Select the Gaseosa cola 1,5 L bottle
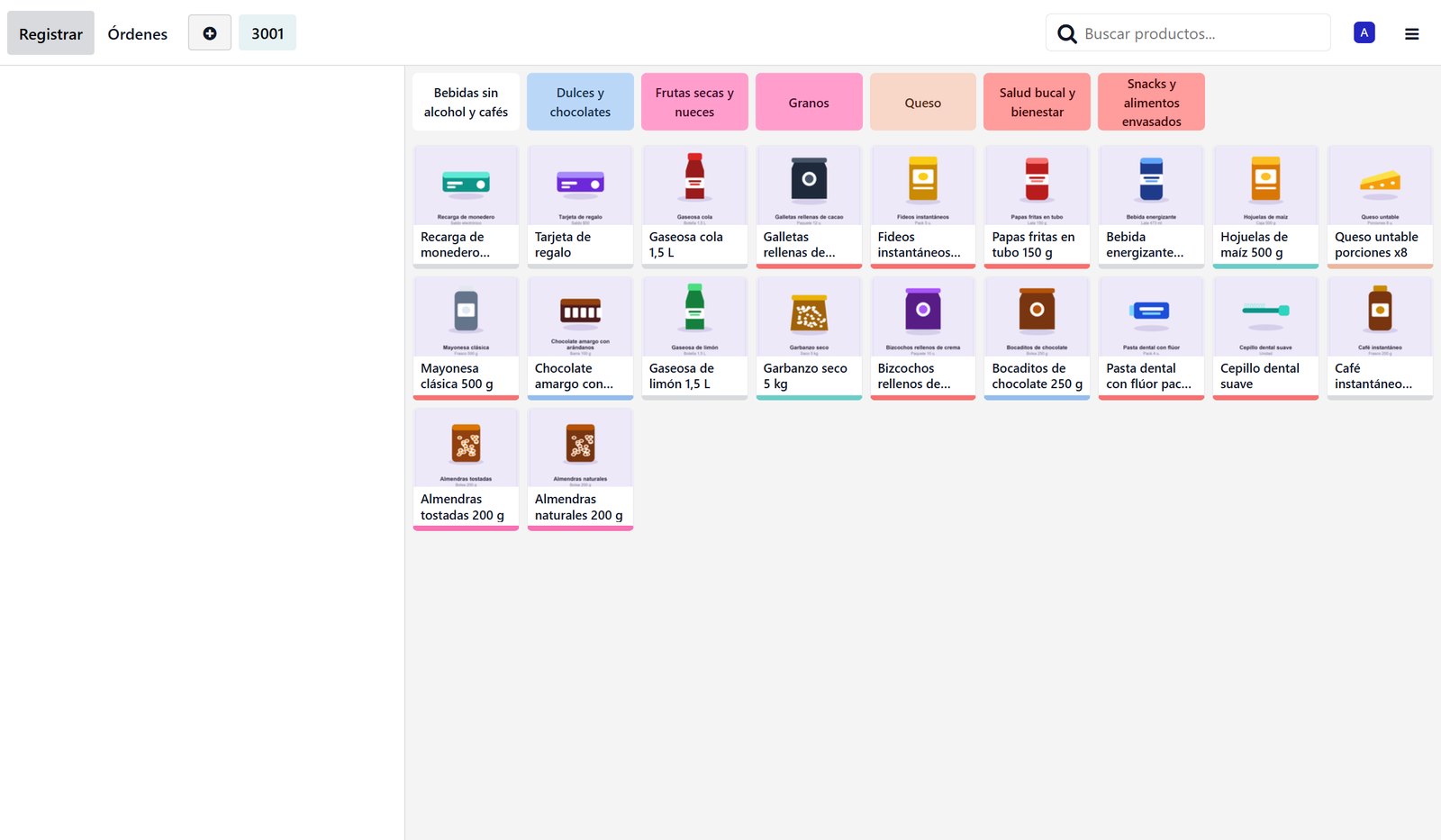1441x840 pixels. point(694,206)
